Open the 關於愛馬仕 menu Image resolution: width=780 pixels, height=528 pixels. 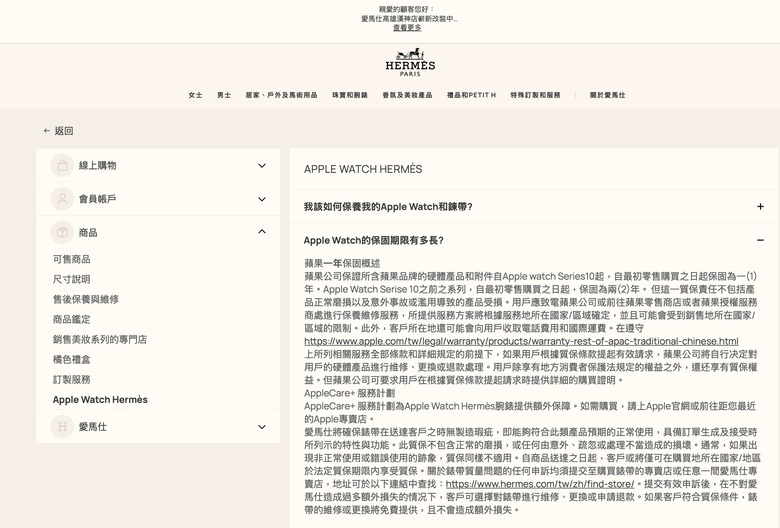tap(607, 95)
